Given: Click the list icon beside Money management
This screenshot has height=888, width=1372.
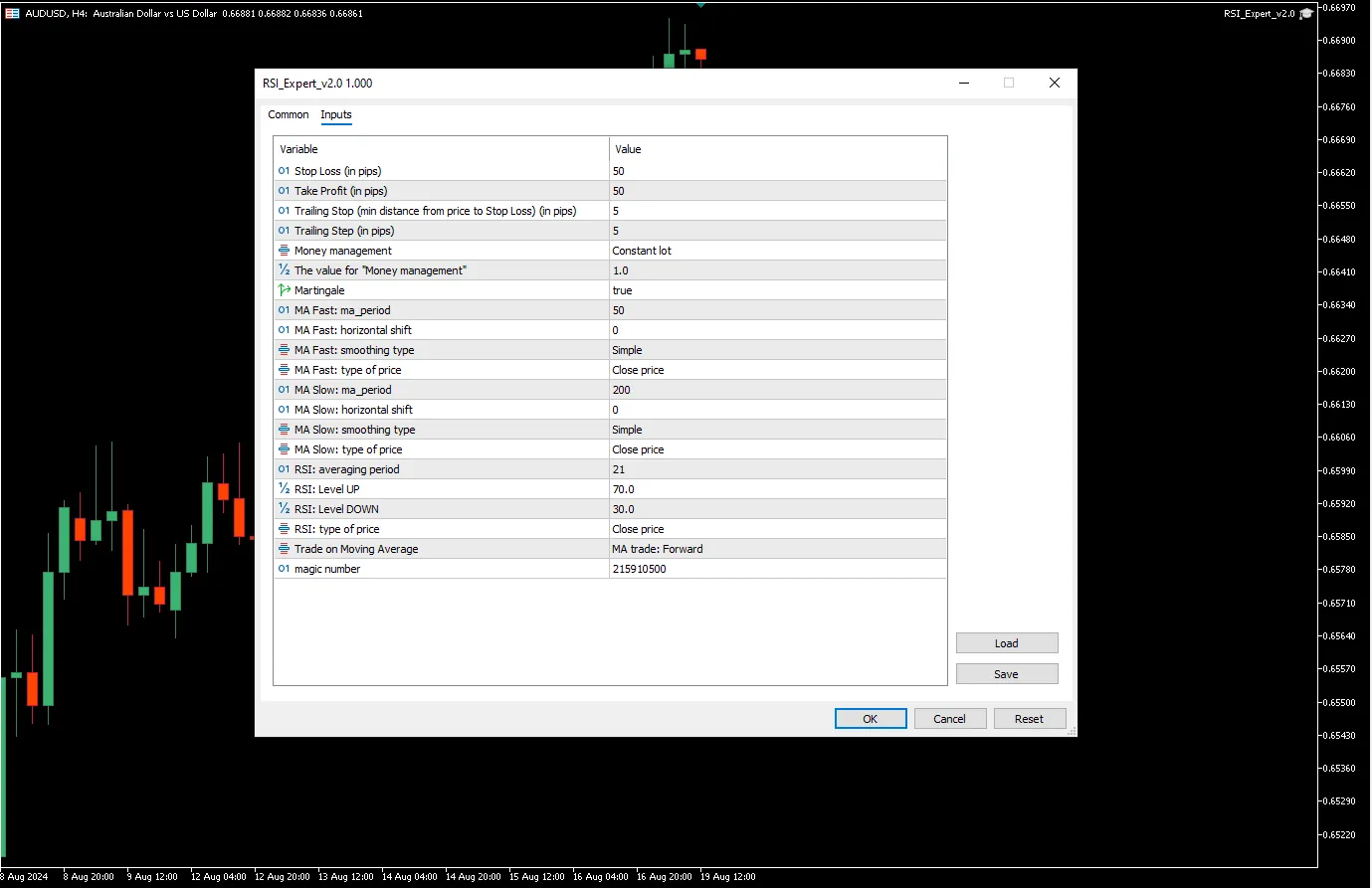Looking at the screenshot, I should pyautogui.click(x=282, y=250).
